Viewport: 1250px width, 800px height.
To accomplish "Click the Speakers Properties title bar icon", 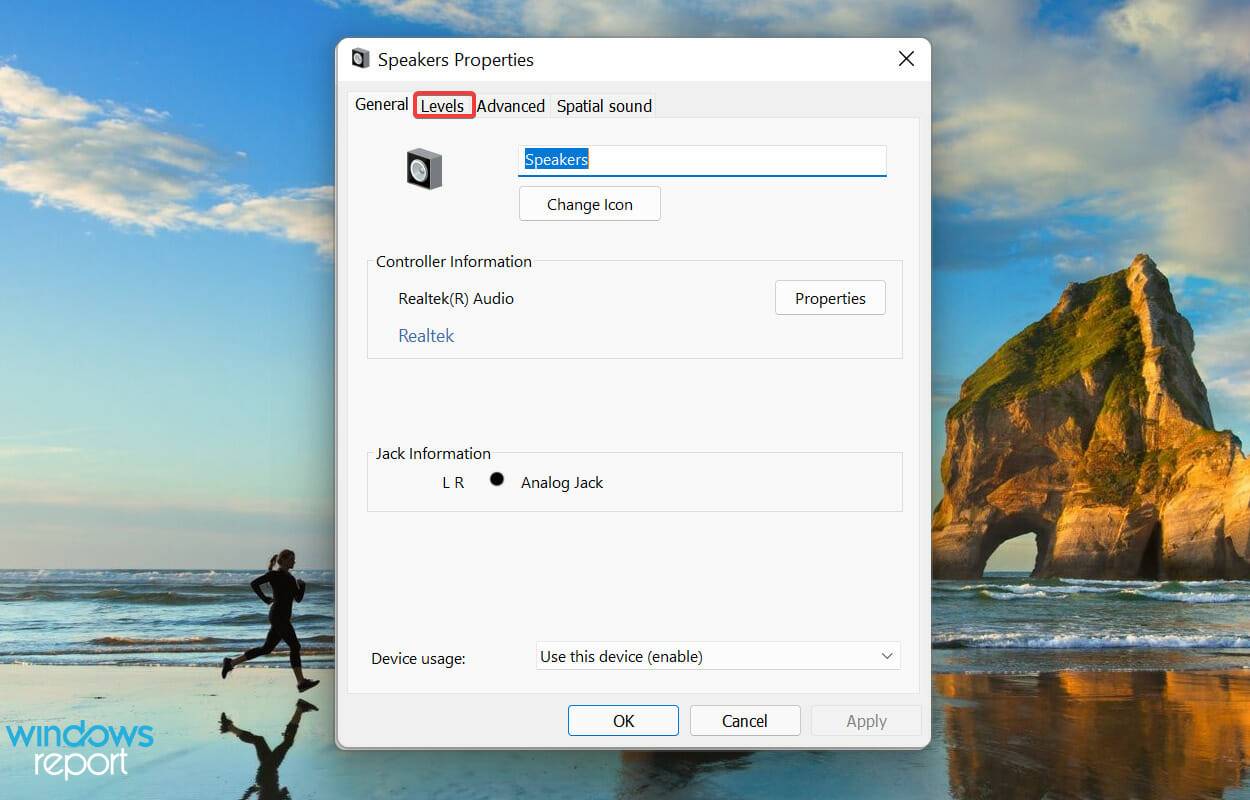I will point(360,59).
